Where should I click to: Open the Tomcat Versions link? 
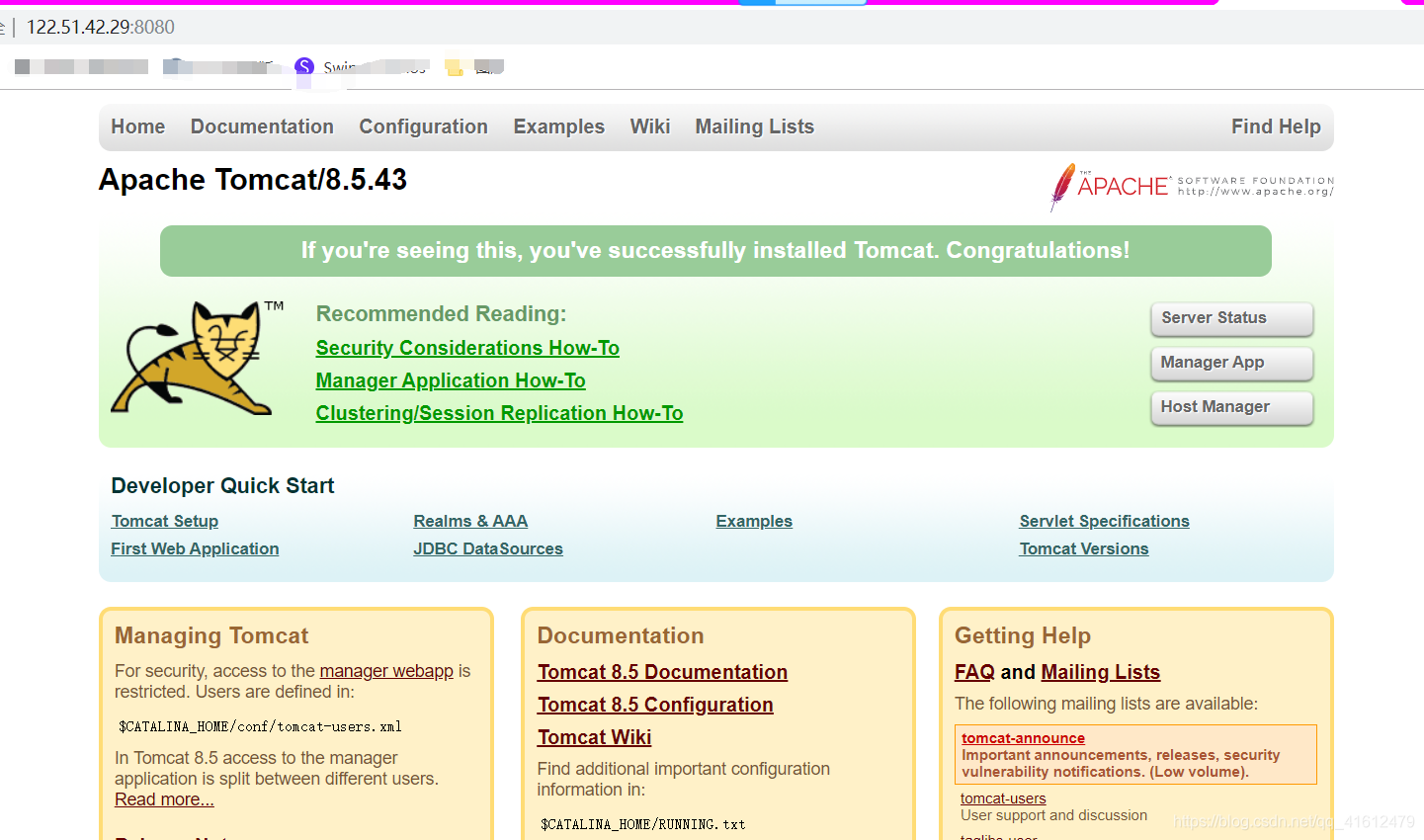tap(1084, 548)
